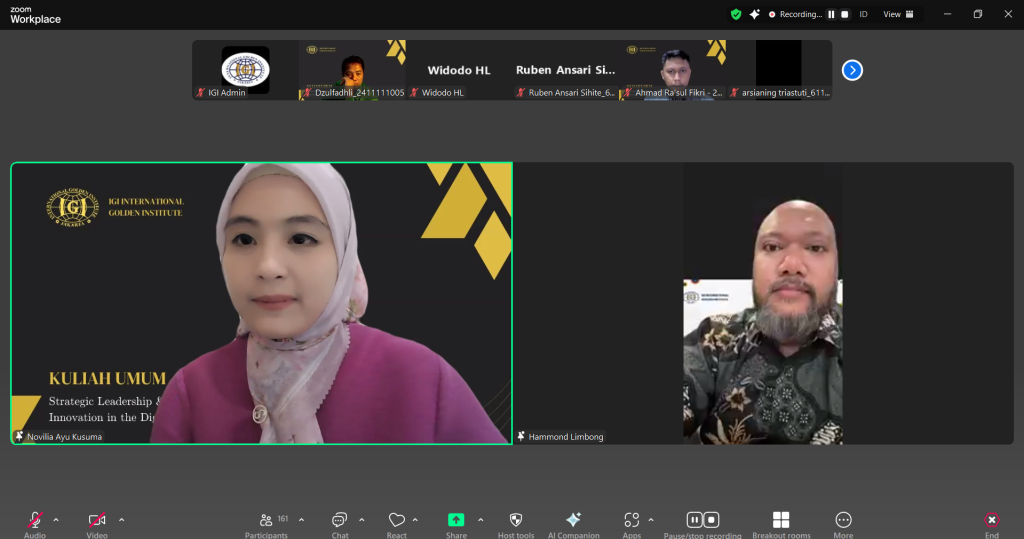1024x539 pixels.
Task: Unmute microphone with Audio button
Action: click(35, 525)
